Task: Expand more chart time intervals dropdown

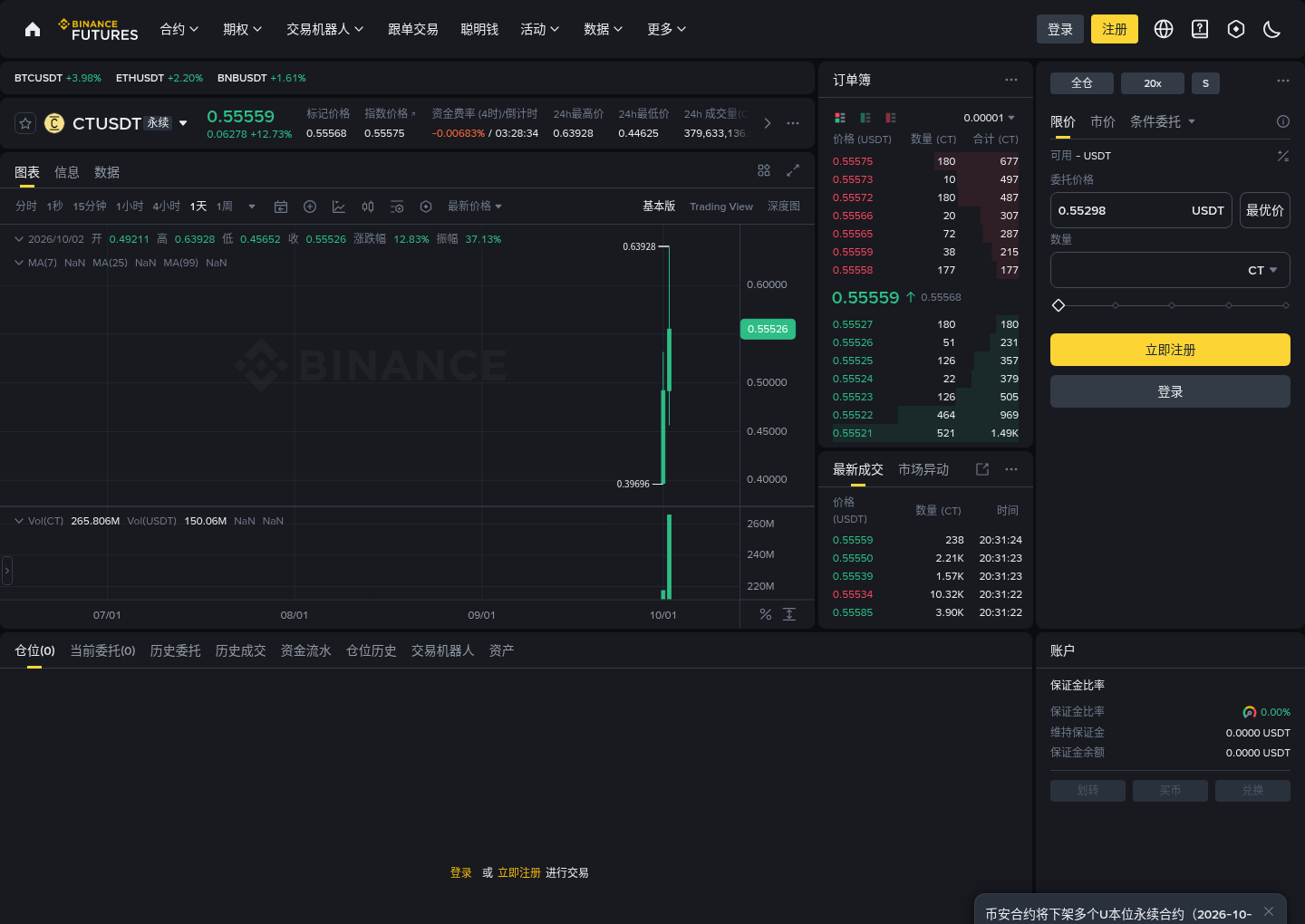Action: pos(252,207)
